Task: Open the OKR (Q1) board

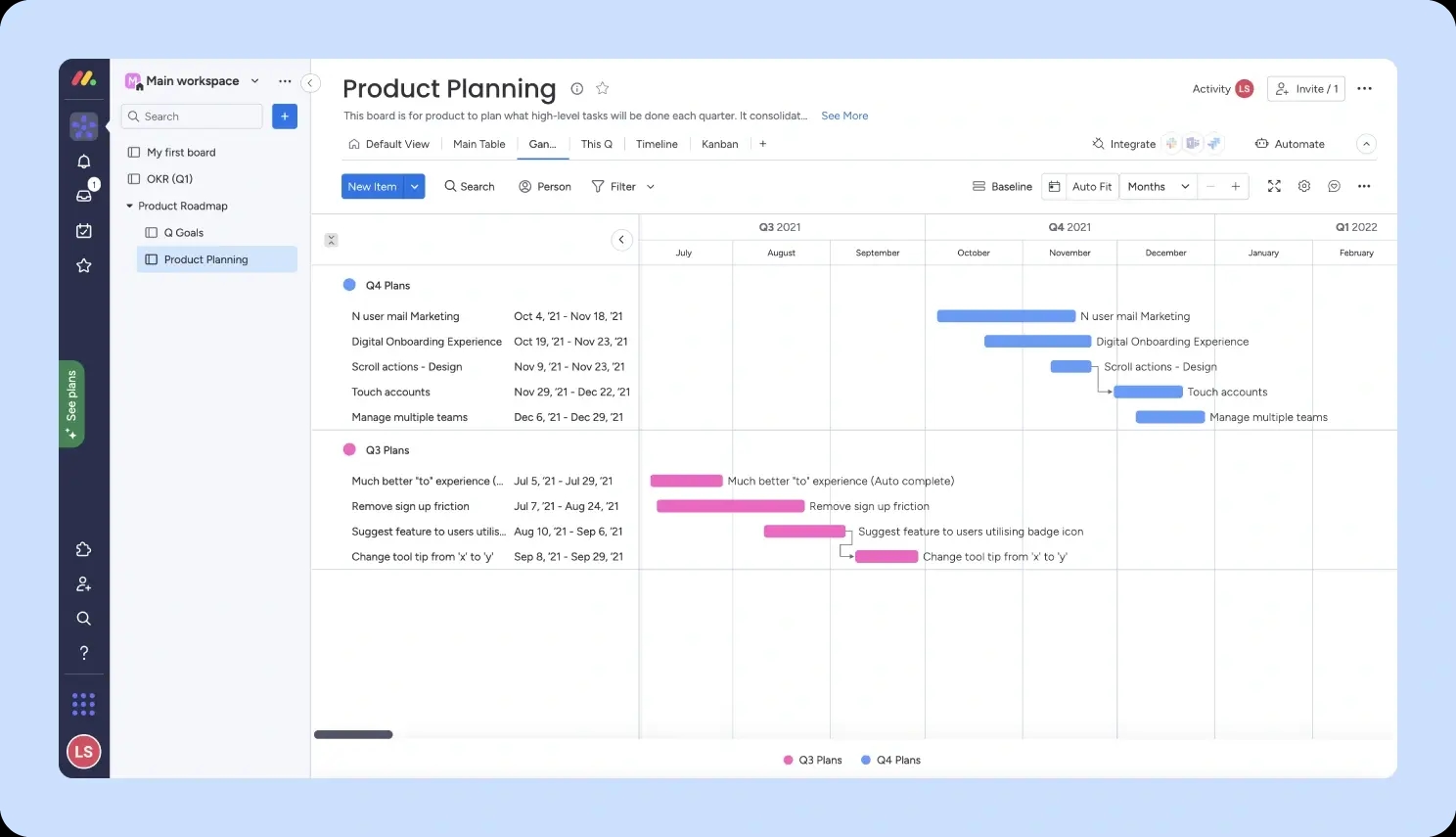Action: [169, 179]
